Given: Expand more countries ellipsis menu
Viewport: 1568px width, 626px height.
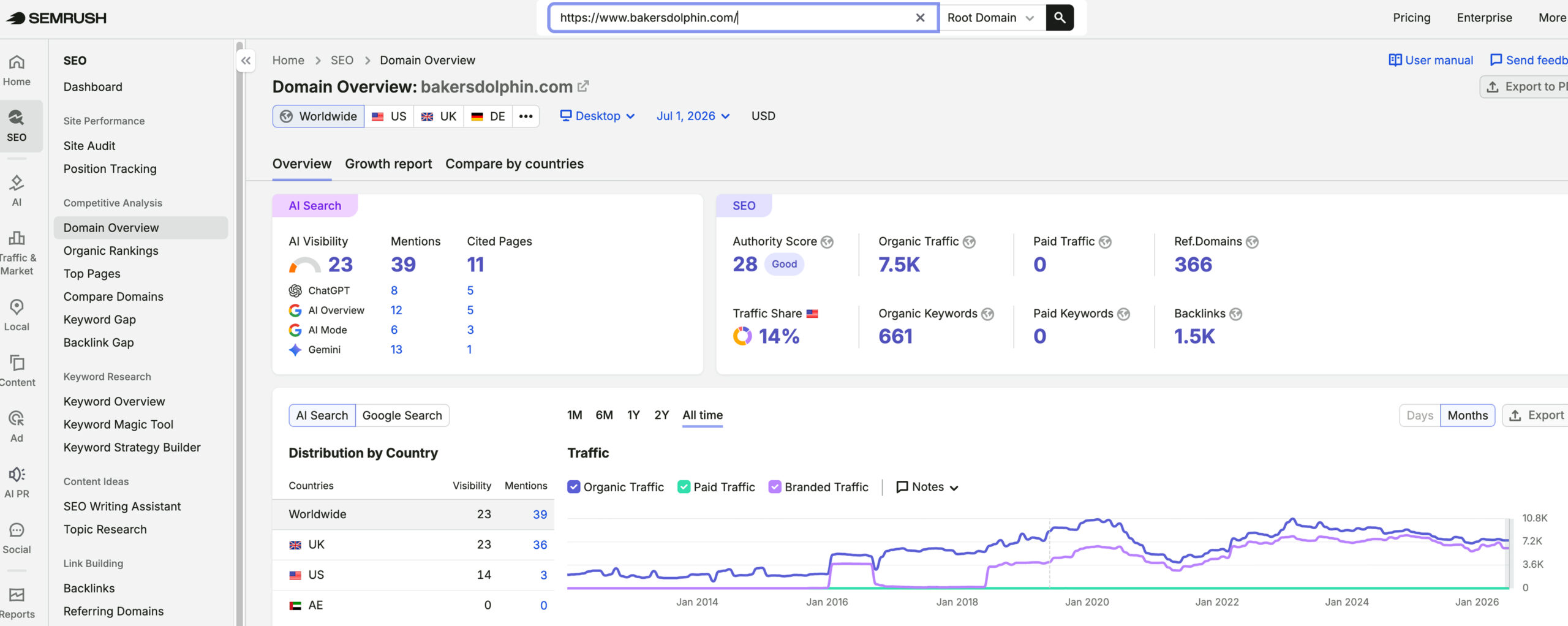Looking at the screenshot, I should tap(526, 116).
